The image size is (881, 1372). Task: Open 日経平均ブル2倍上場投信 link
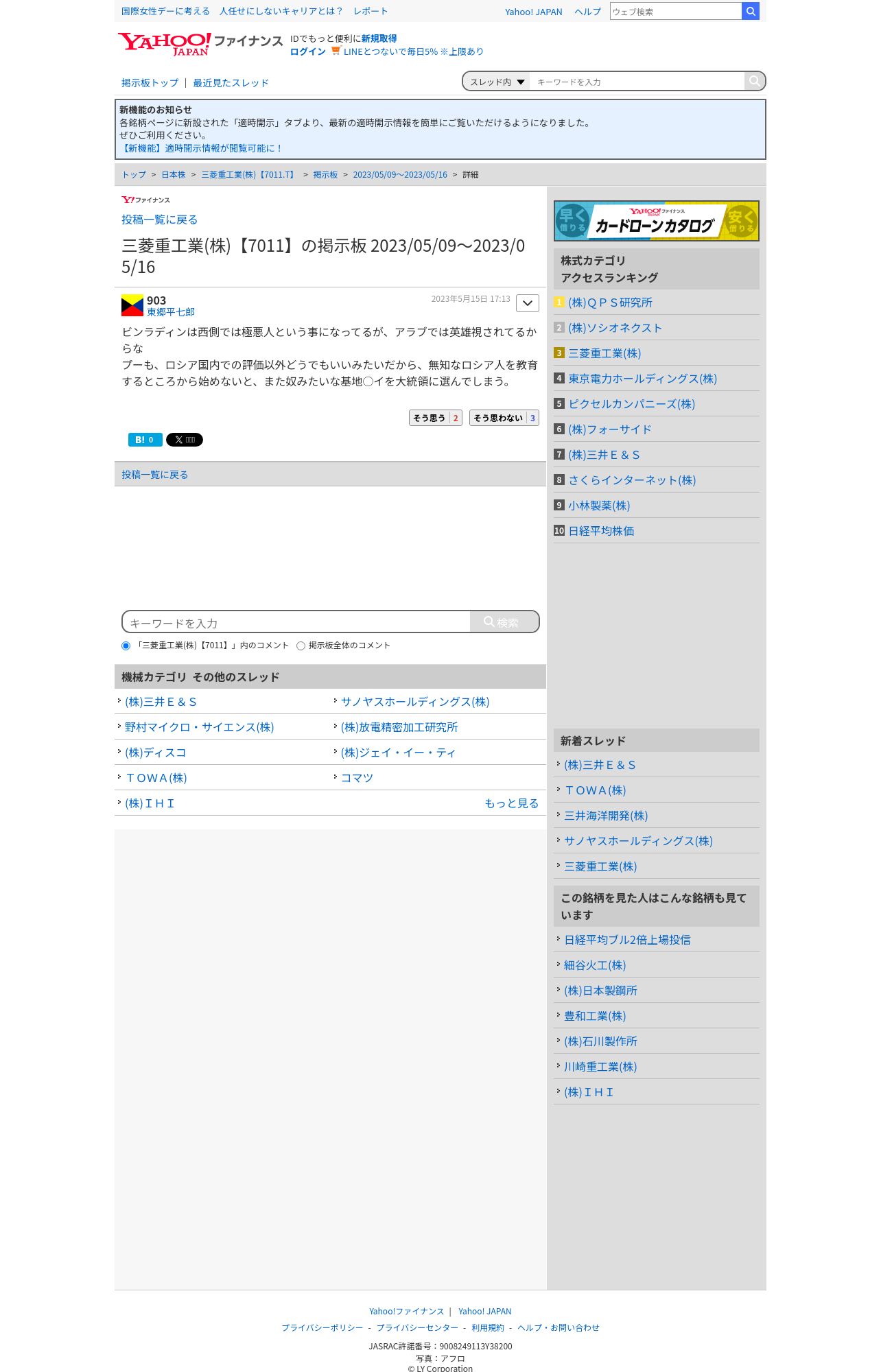[x=627, y=940]
